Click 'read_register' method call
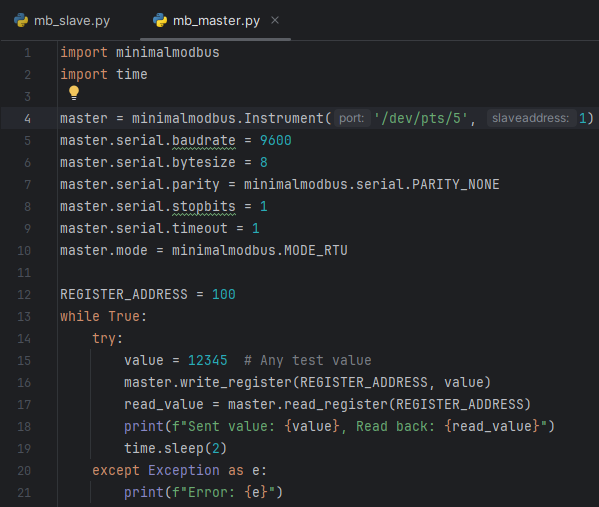 [x=336, y=405]
